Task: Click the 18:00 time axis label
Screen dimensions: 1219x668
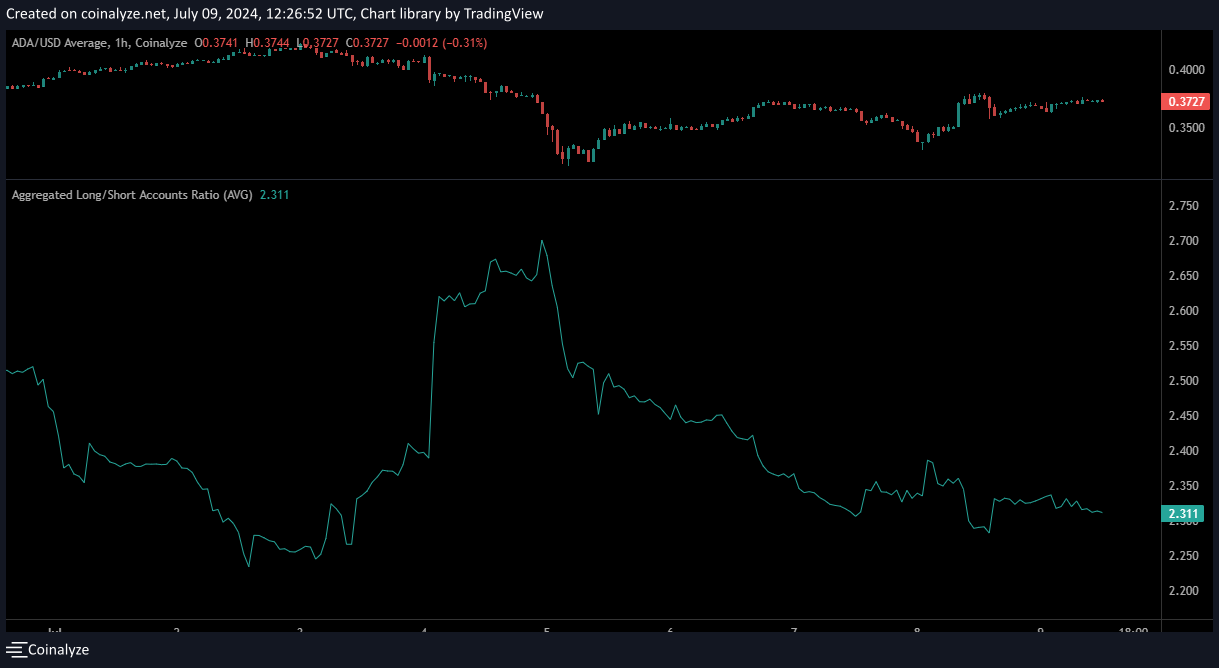Action: point(1133,631)
